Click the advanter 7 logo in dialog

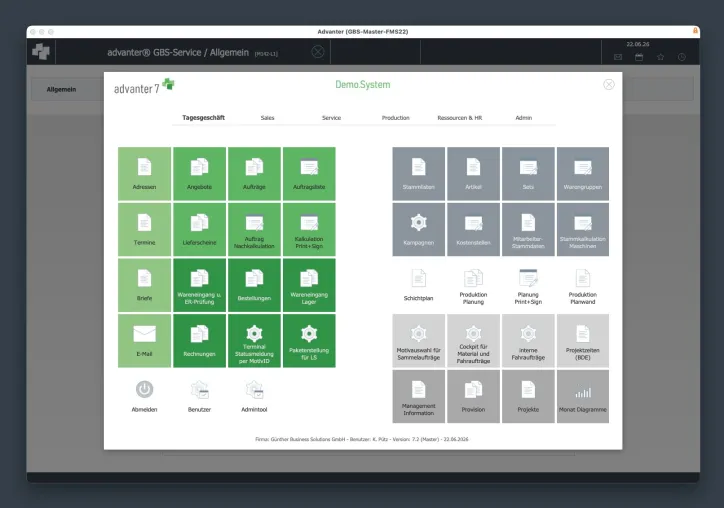(x=144, y=86)
